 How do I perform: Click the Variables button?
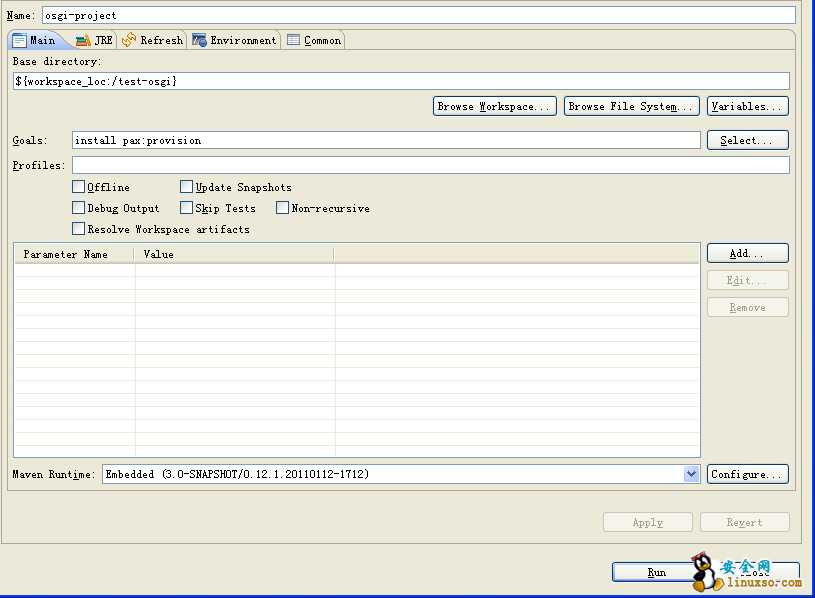tap(747, 106)
